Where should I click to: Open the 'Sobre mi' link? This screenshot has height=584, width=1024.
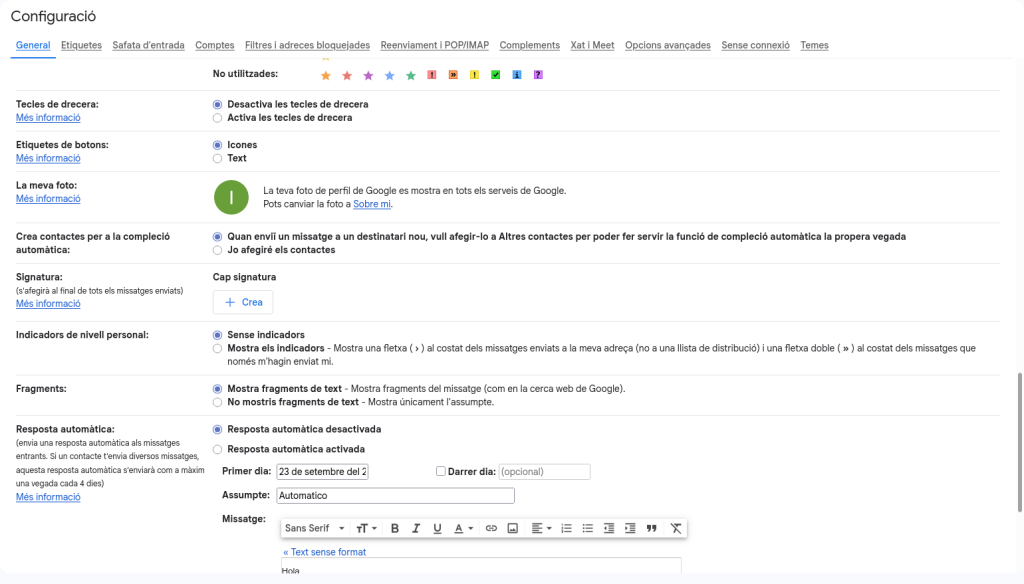372,204
